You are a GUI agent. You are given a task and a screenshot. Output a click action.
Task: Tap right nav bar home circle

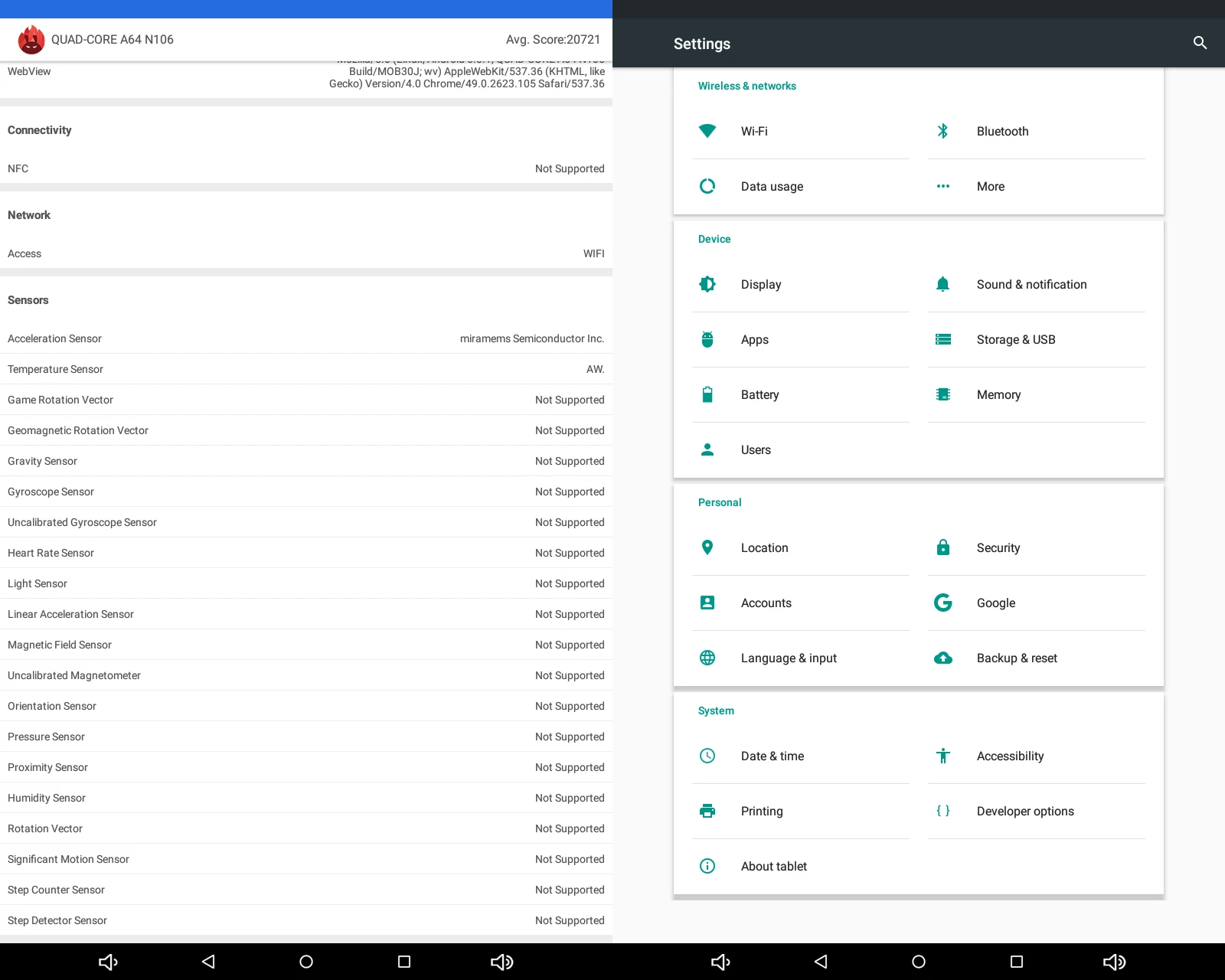coord(919,962)
